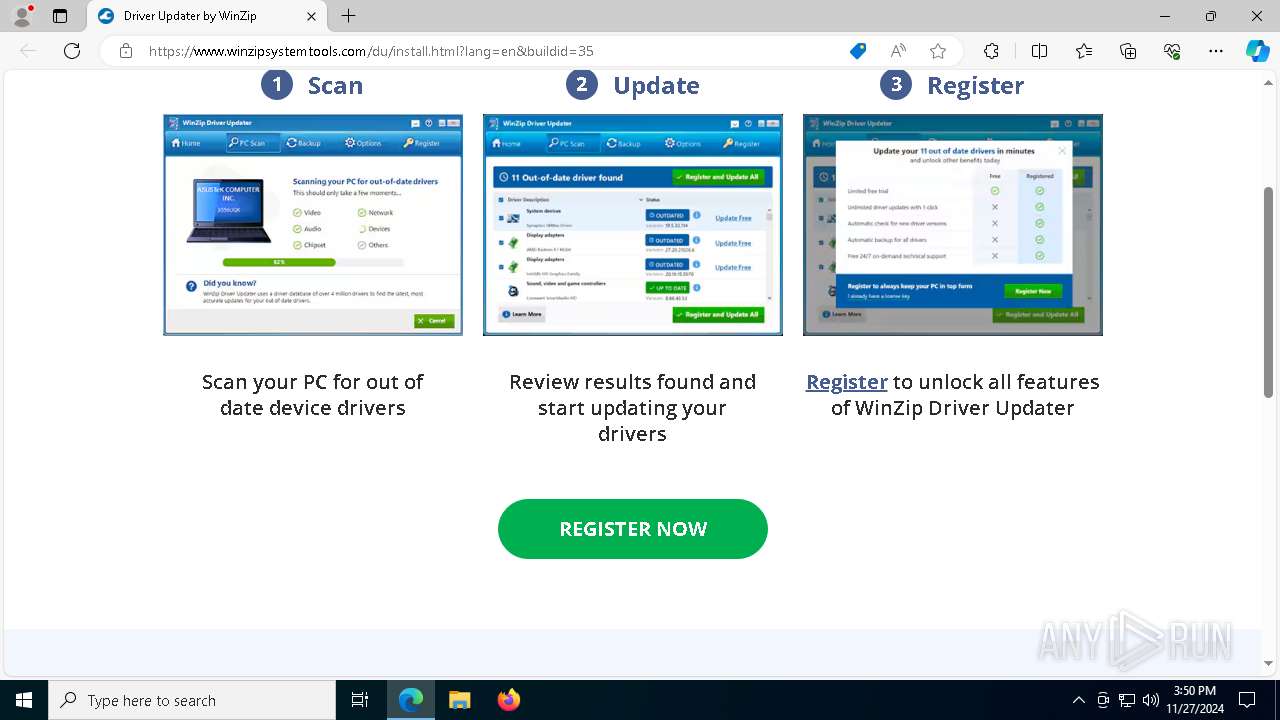Open Task View
The width and height of the screenshot is (1280, 720).
[360, 700]
